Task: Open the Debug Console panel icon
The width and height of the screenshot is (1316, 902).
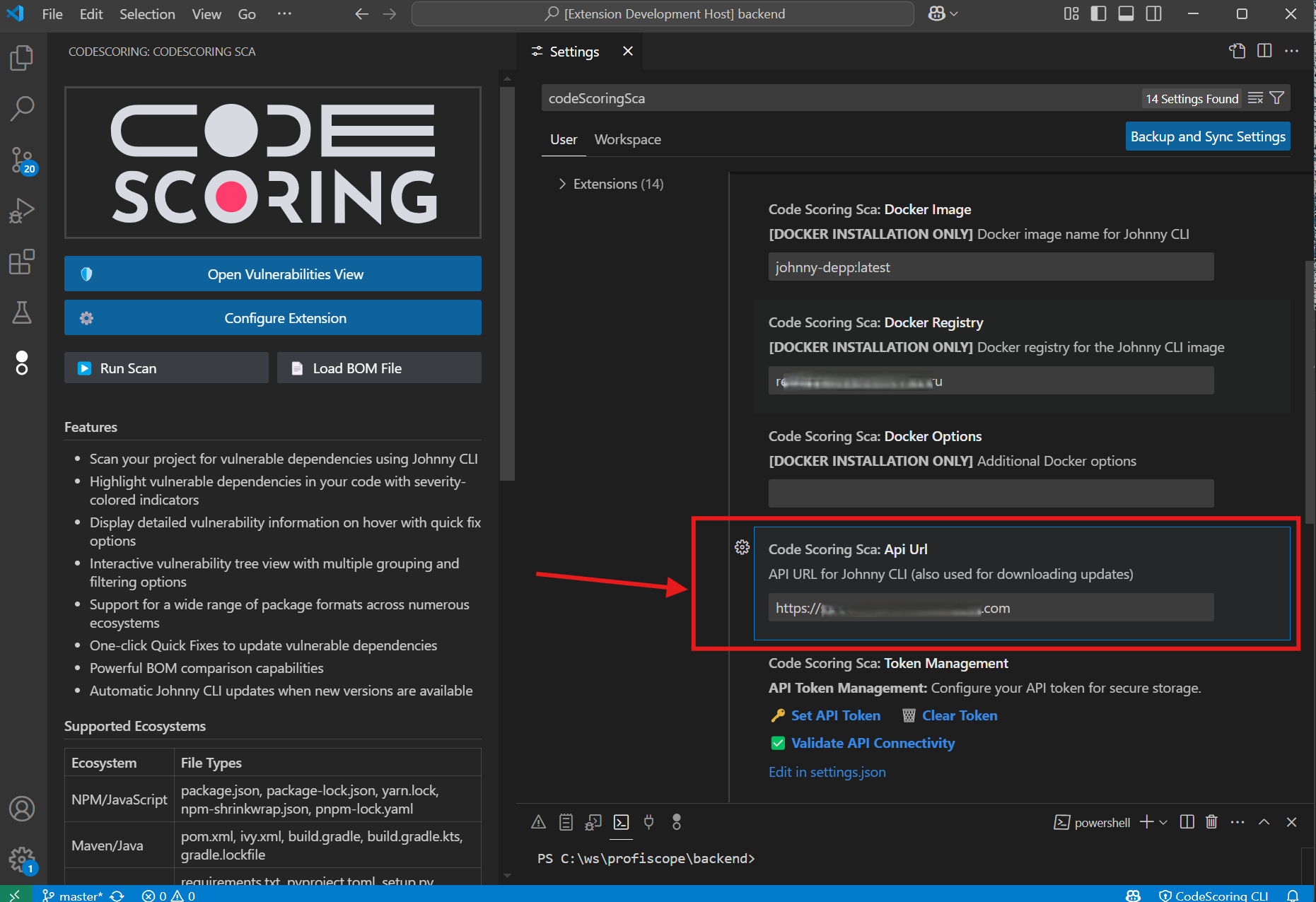Action: coord(593,822)
